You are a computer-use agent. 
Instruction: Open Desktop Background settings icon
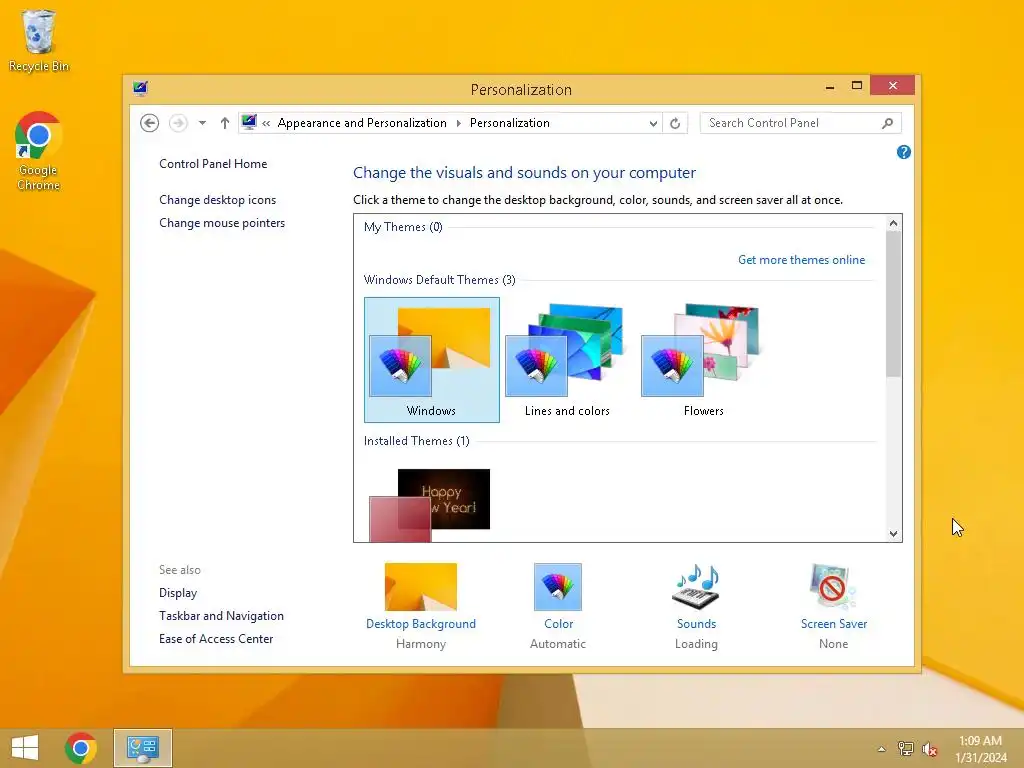click(x=421, y=587)
